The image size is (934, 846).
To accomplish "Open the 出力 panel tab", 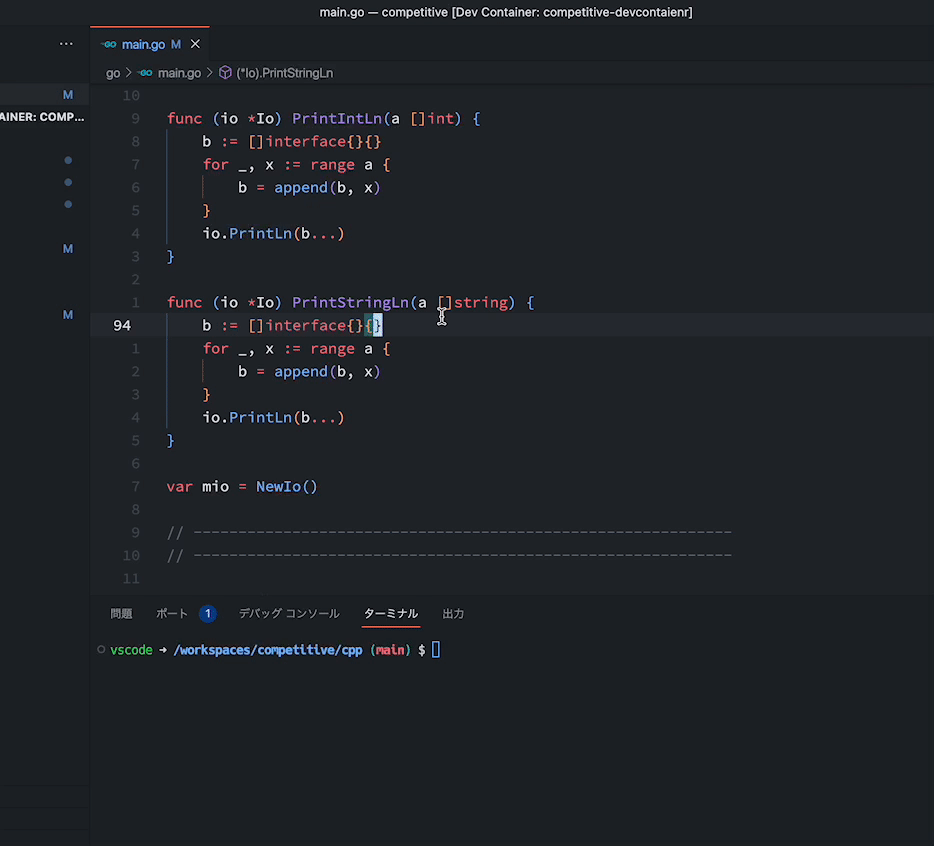I will pyautogui.click(x=452, y=613).
